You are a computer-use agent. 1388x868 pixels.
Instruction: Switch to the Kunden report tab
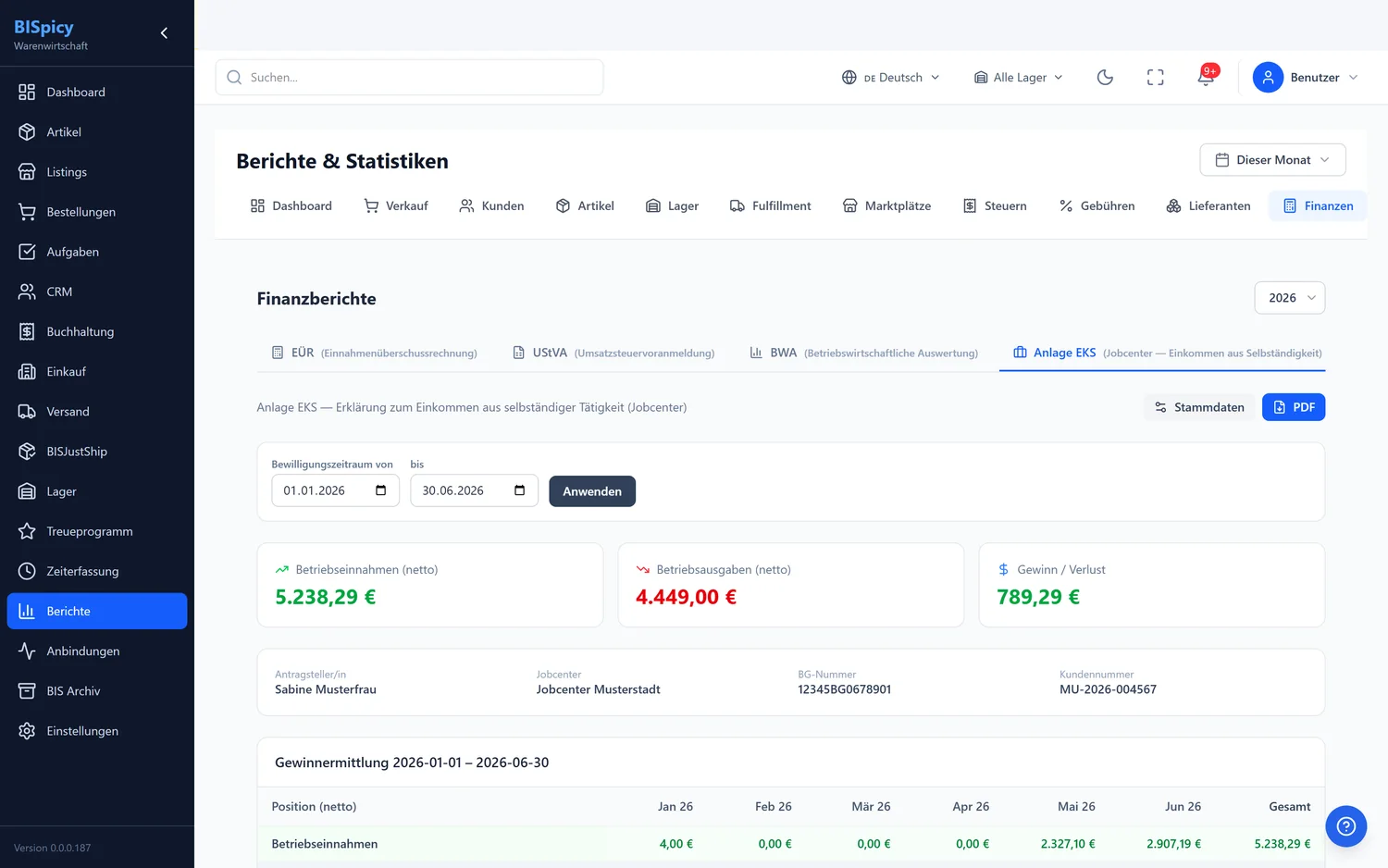coord(492,206)
